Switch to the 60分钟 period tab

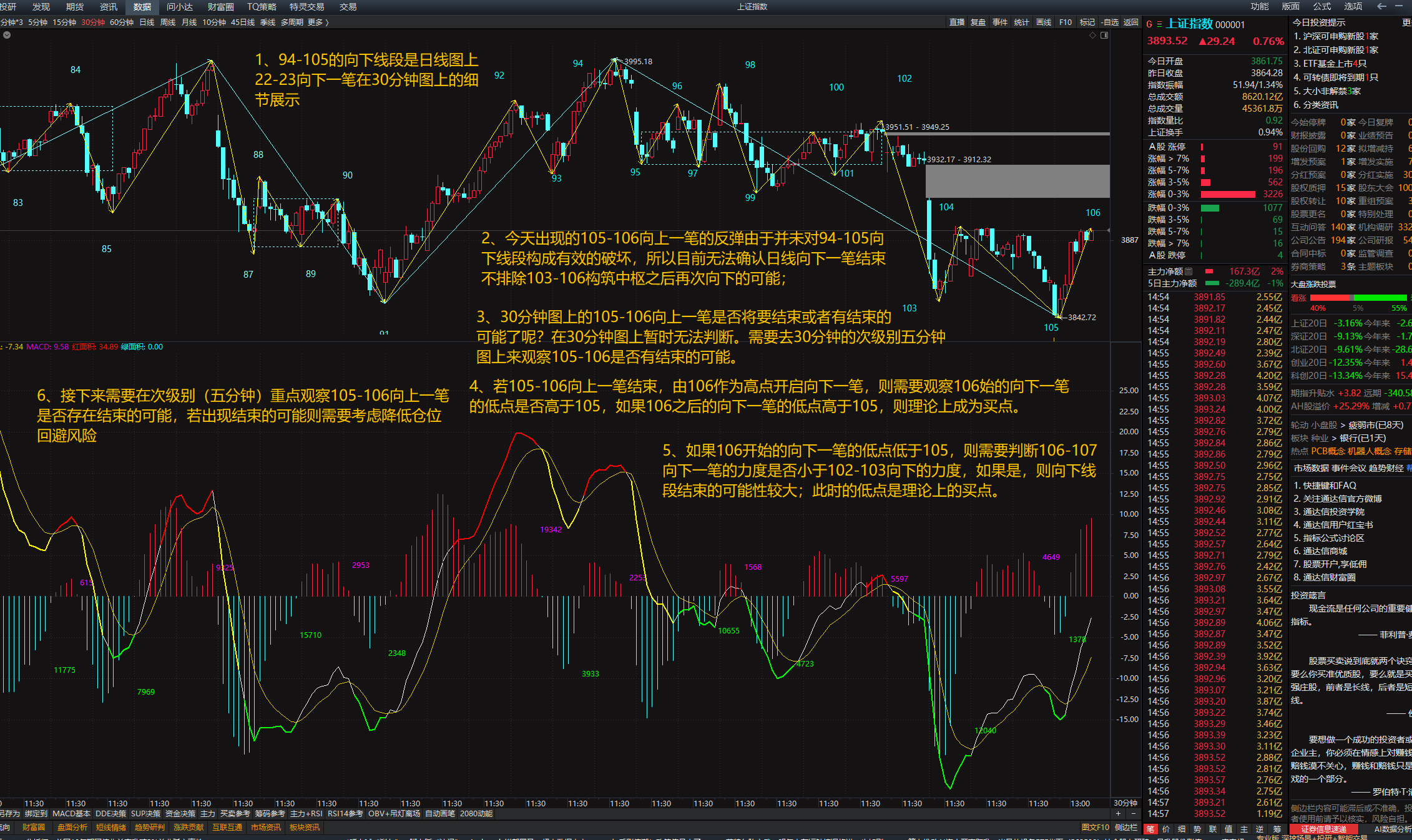[122, 22]
